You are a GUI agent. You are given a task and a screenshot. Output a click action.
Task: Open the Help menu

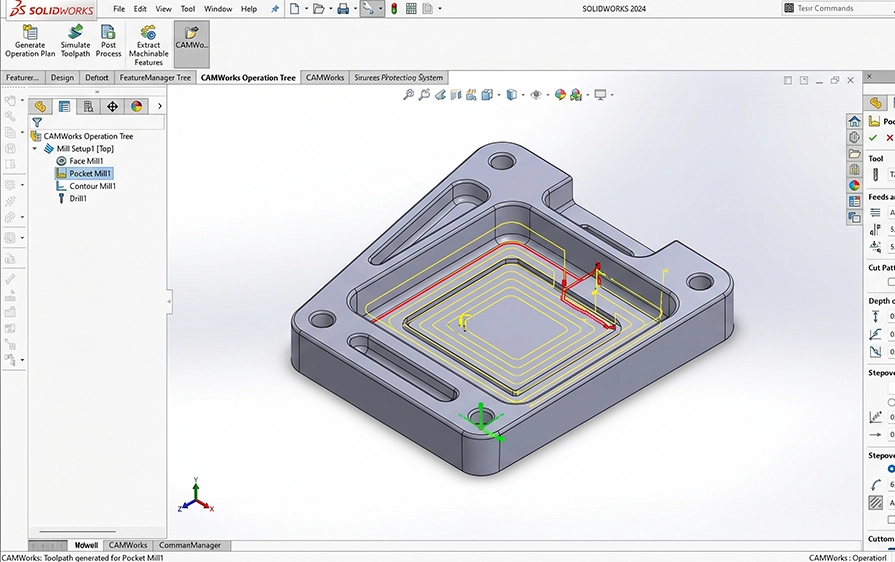click(249, 9)
